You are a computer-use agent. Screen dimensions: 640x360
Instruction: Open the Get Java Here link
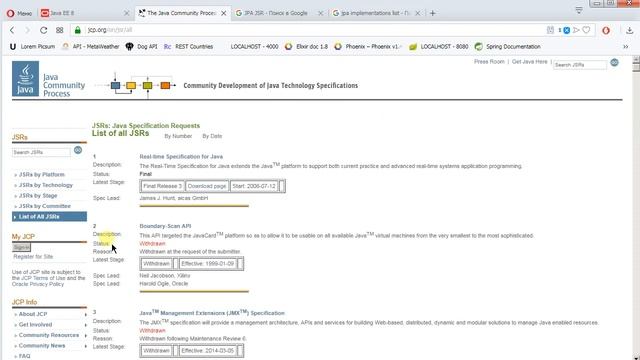click(529, 62)
